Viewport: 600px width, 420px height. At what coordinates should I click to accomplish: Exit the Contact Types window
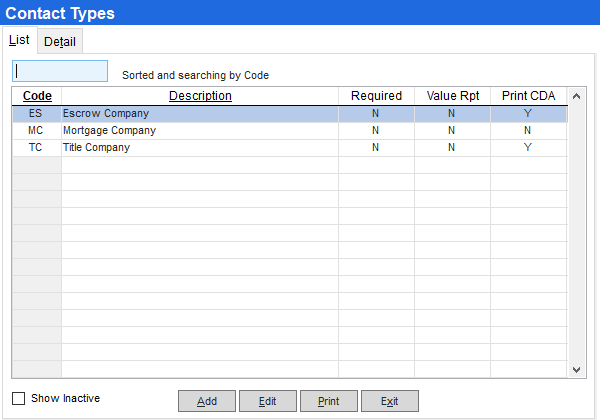point(389,401)
